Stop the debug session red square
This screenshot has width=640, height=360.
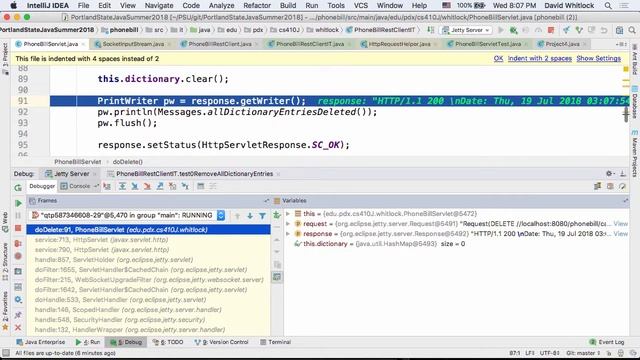18,228
